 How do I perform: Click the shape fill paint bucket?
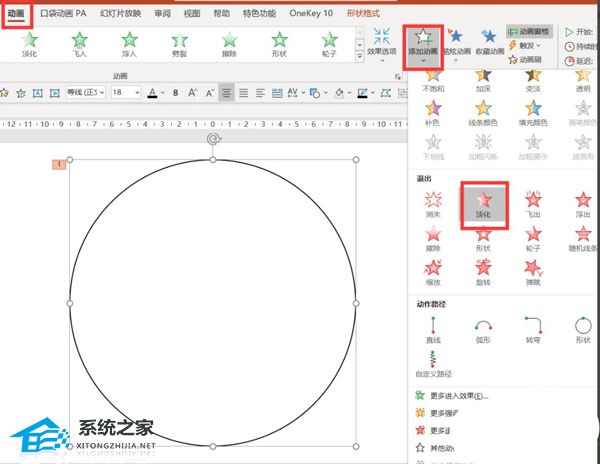[339, 93]
